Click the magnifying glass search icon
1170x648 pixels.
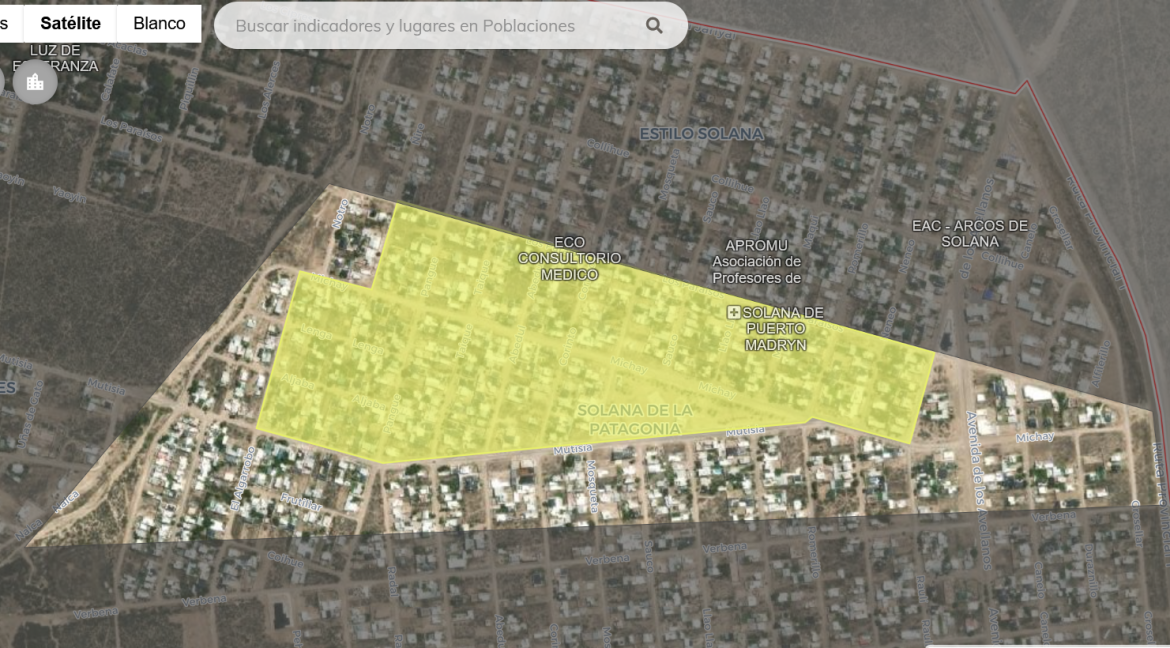click(x=654, y=25)
